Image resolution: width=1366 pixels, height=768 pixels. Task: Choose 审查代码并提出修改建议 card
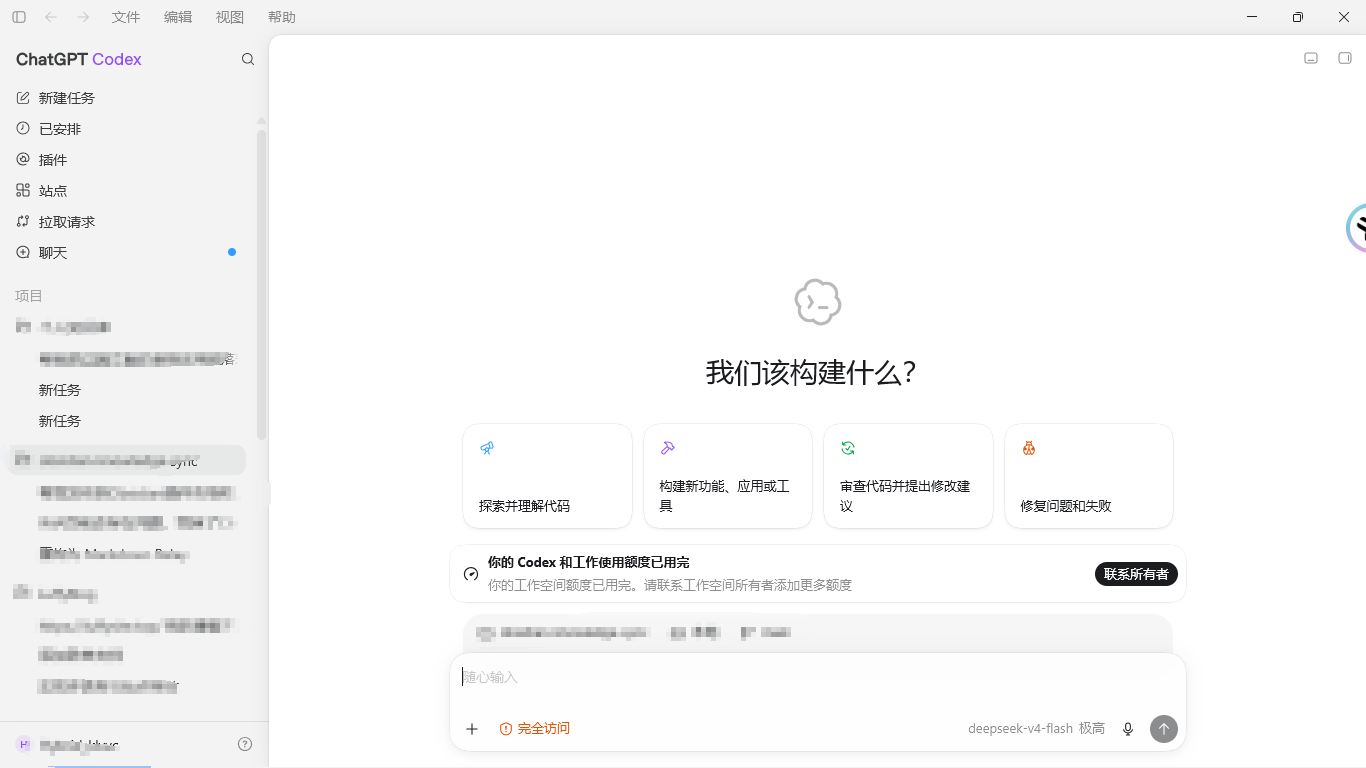(908, 476)
